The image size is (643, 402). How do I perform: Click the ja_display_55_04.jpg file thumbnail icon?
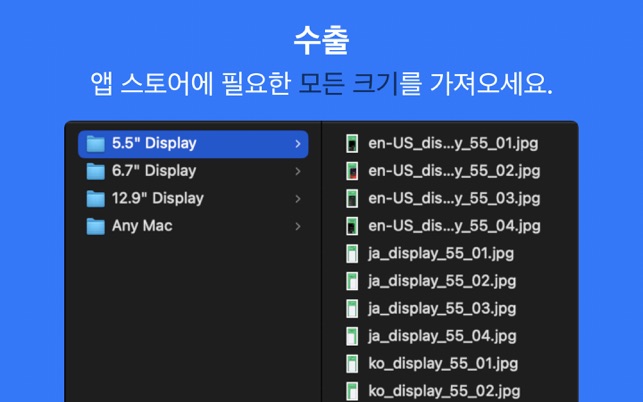click(352, 336)
